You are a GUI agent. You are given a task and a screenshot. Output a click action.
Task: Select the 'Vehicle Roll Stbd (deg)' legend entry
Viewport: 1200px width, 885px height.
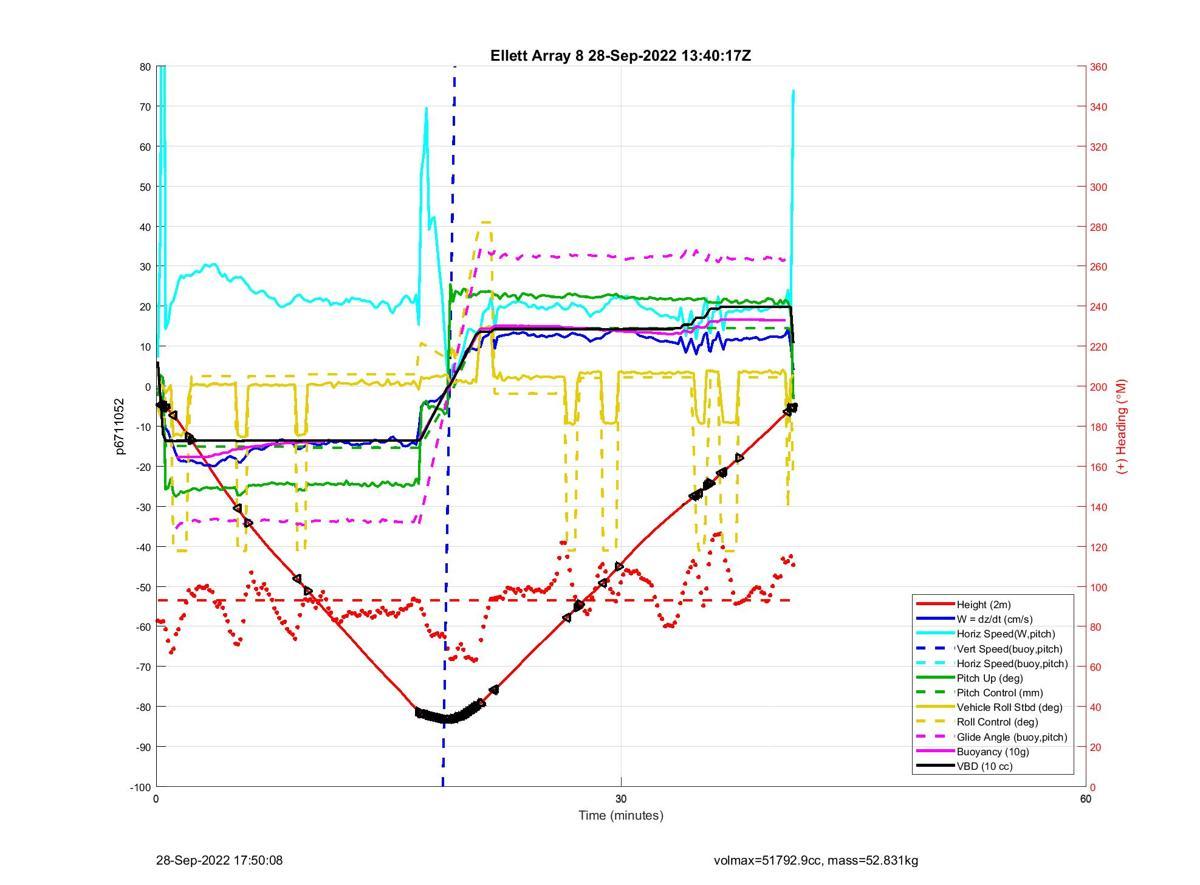[992, 707]
